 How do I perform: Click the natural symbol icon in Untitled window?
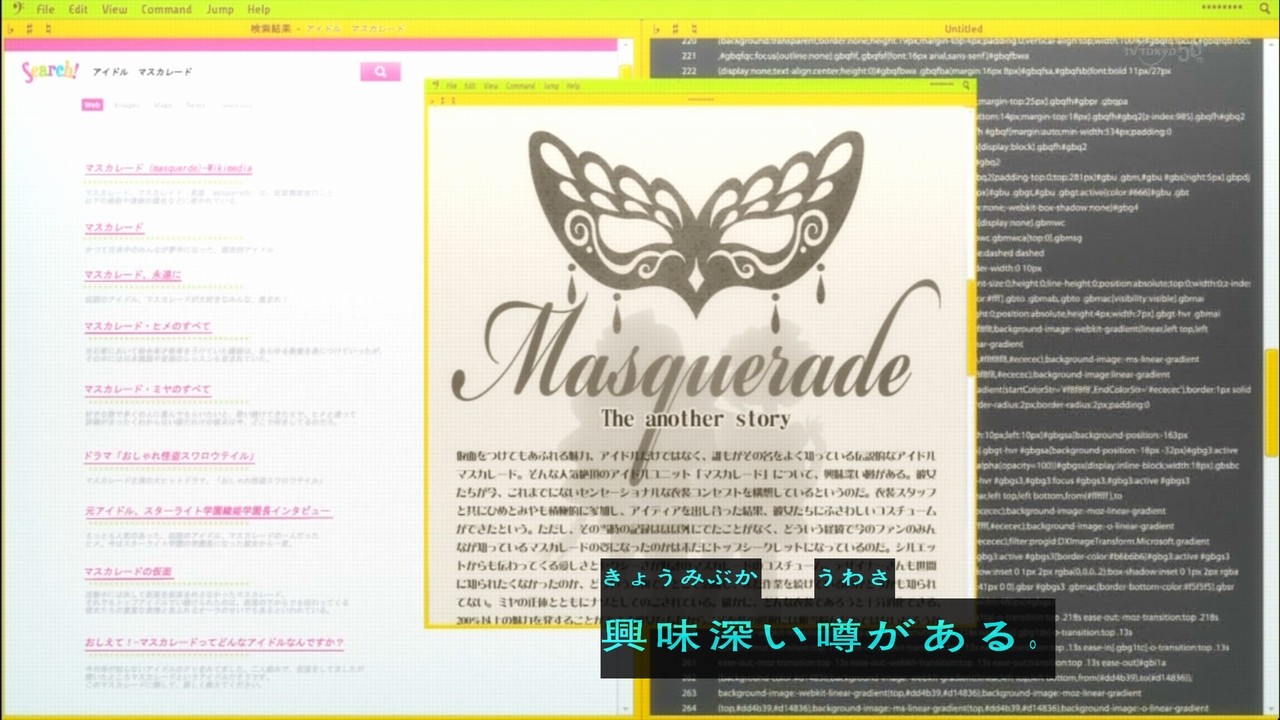point(695,29)
